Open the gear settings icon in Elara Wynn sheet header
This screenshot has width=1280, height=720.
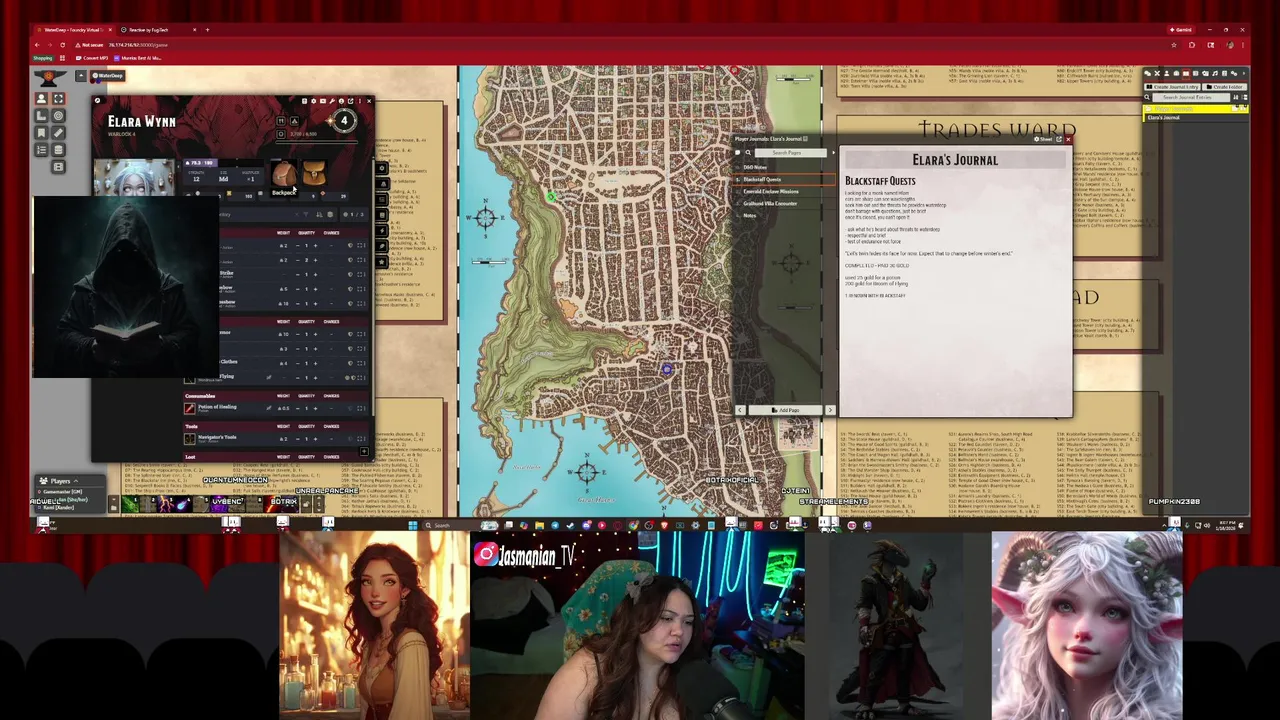313,101
